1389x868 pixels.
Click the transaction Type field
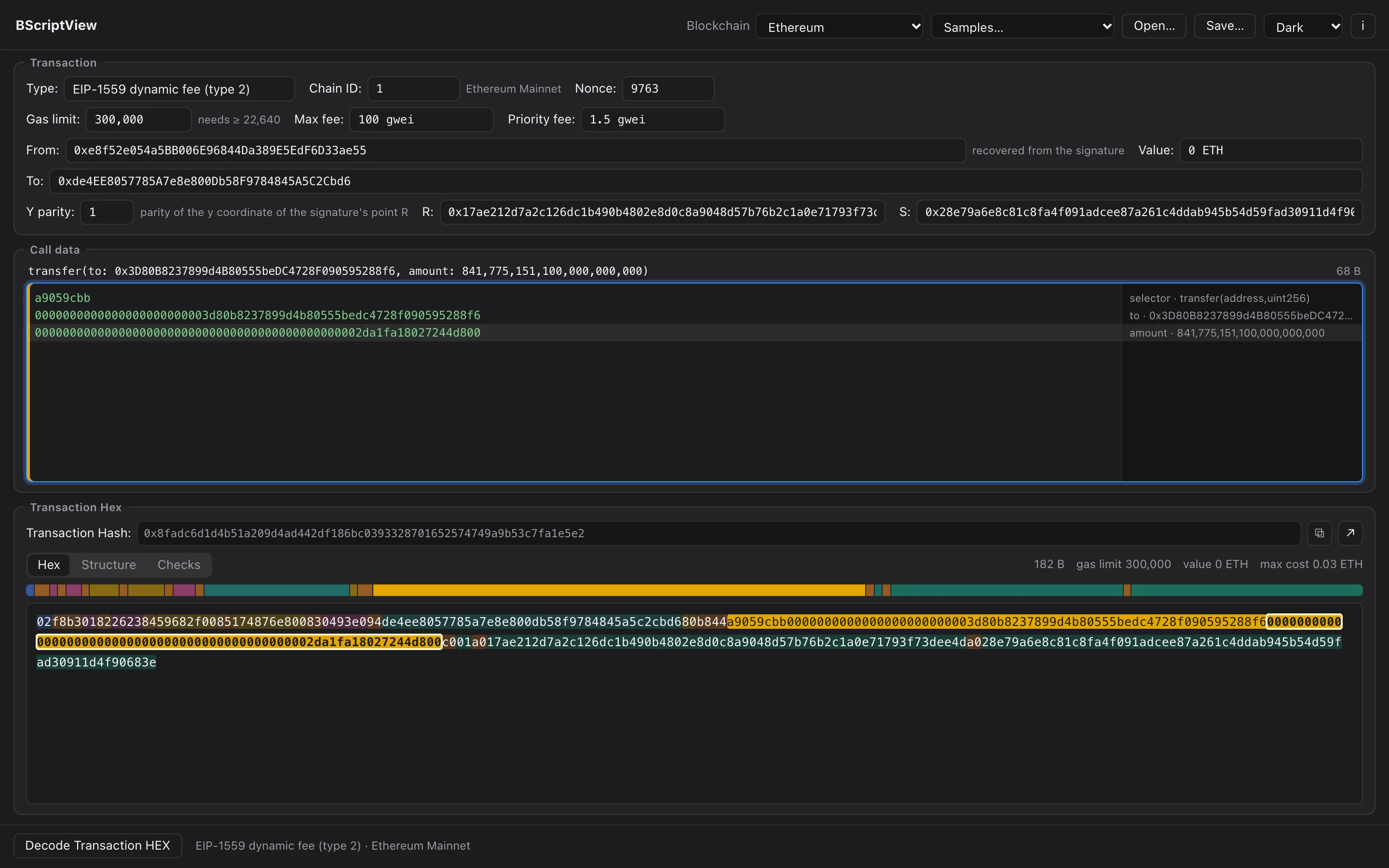click(x=179, y=89)
